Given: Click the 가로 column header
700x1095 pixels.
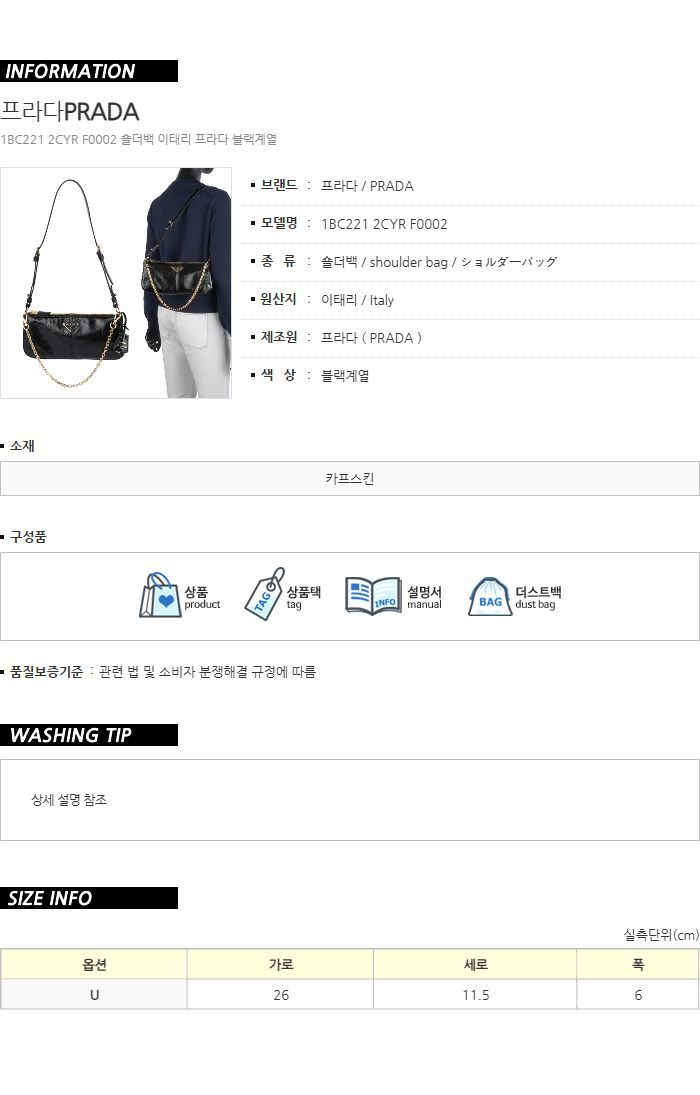Looking at the screenshot, I should coord(280,964).
